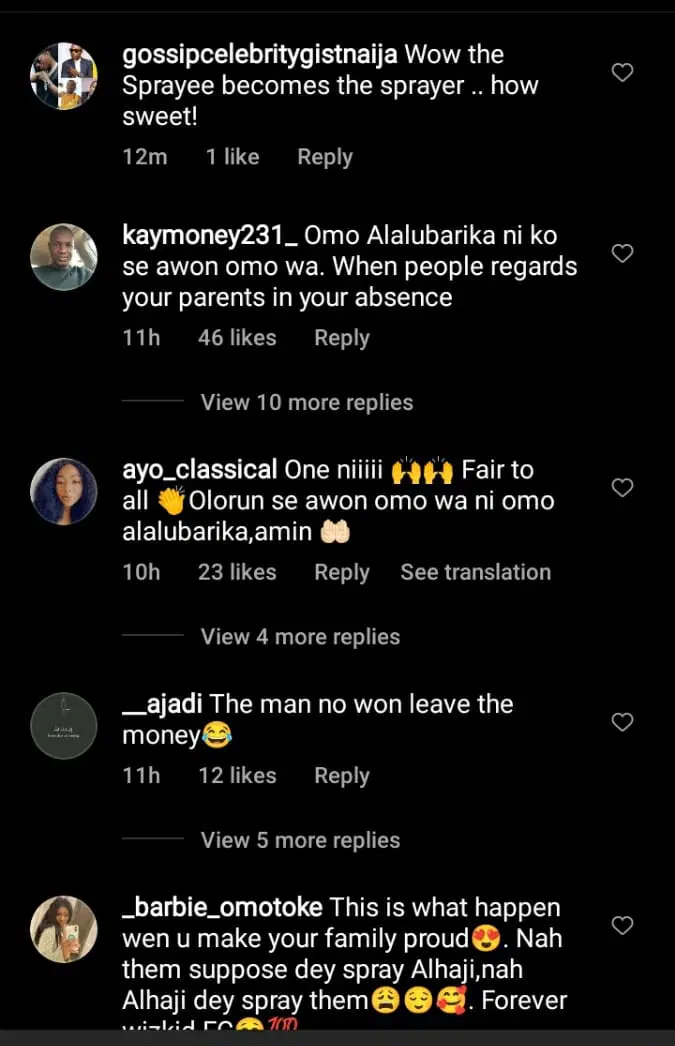This screenshot has width=675, height=1046.
Task: Open the ayo_classical username link
Action: pyautogui.click(x=200, y=469)
